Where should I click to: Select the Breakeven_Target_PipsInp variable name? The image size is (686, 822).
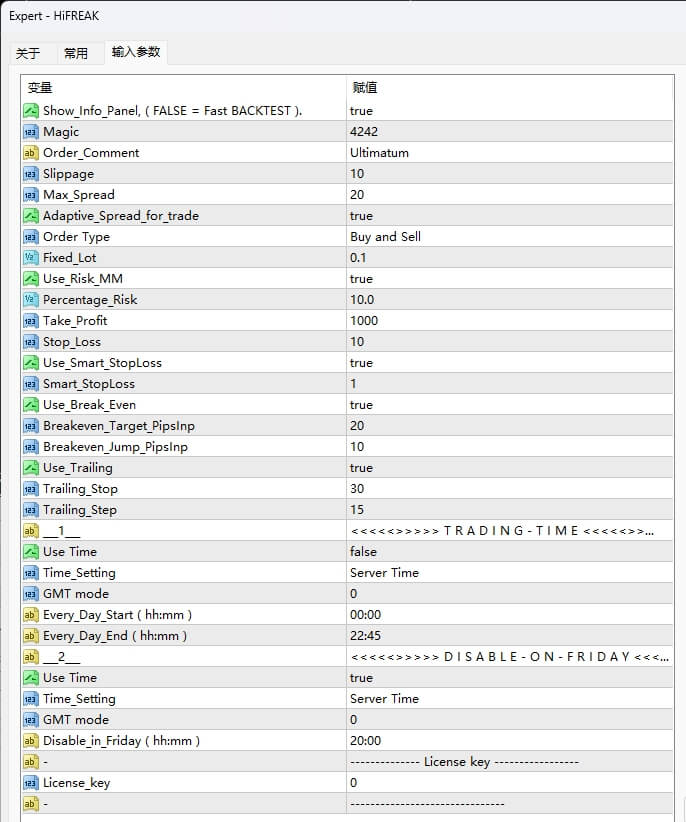tap(119, 426)
